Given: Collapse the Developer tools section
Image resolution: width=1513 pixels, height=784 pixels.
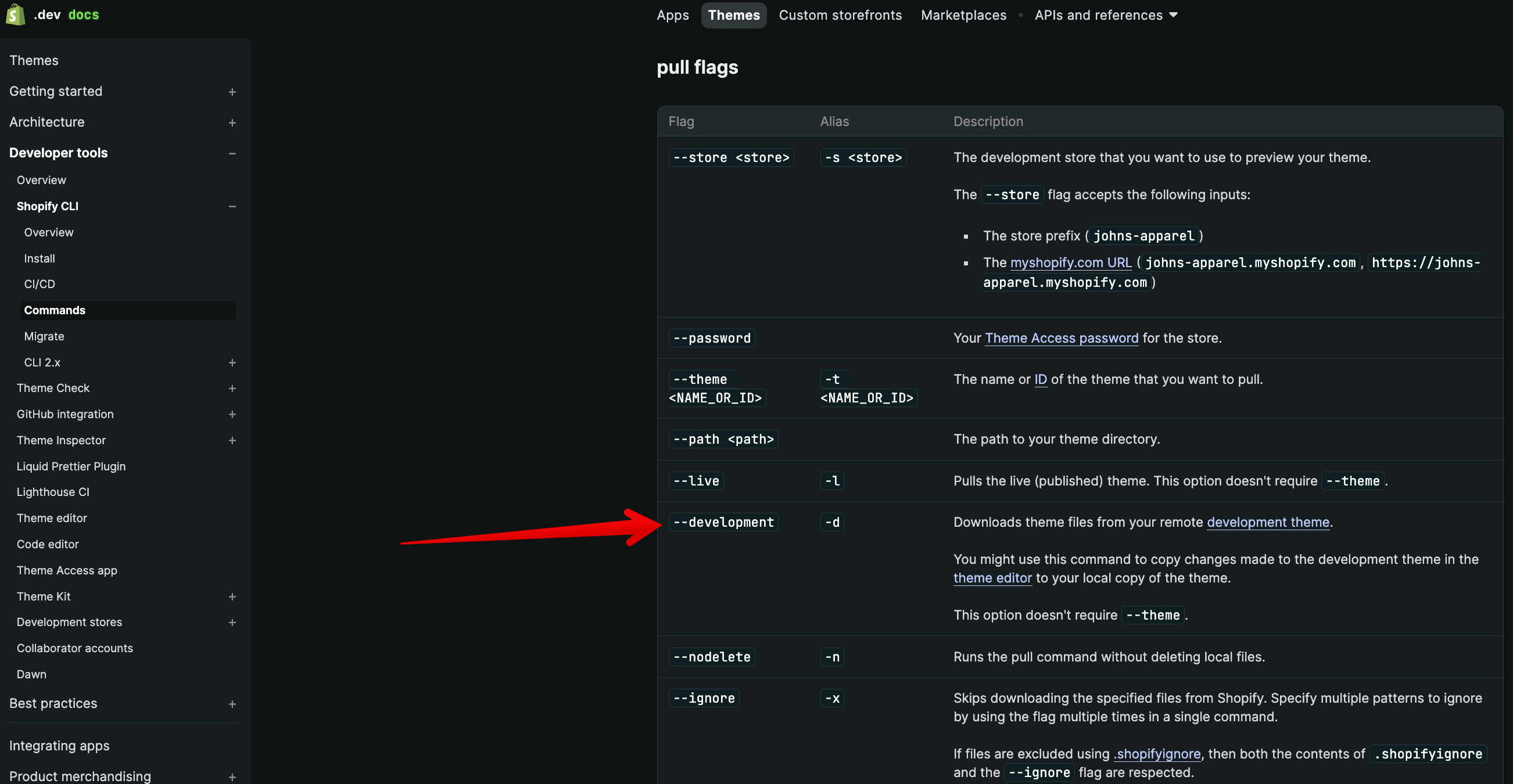Looking at the screenshot, I should pyautogui.click(x=232, y=153).
